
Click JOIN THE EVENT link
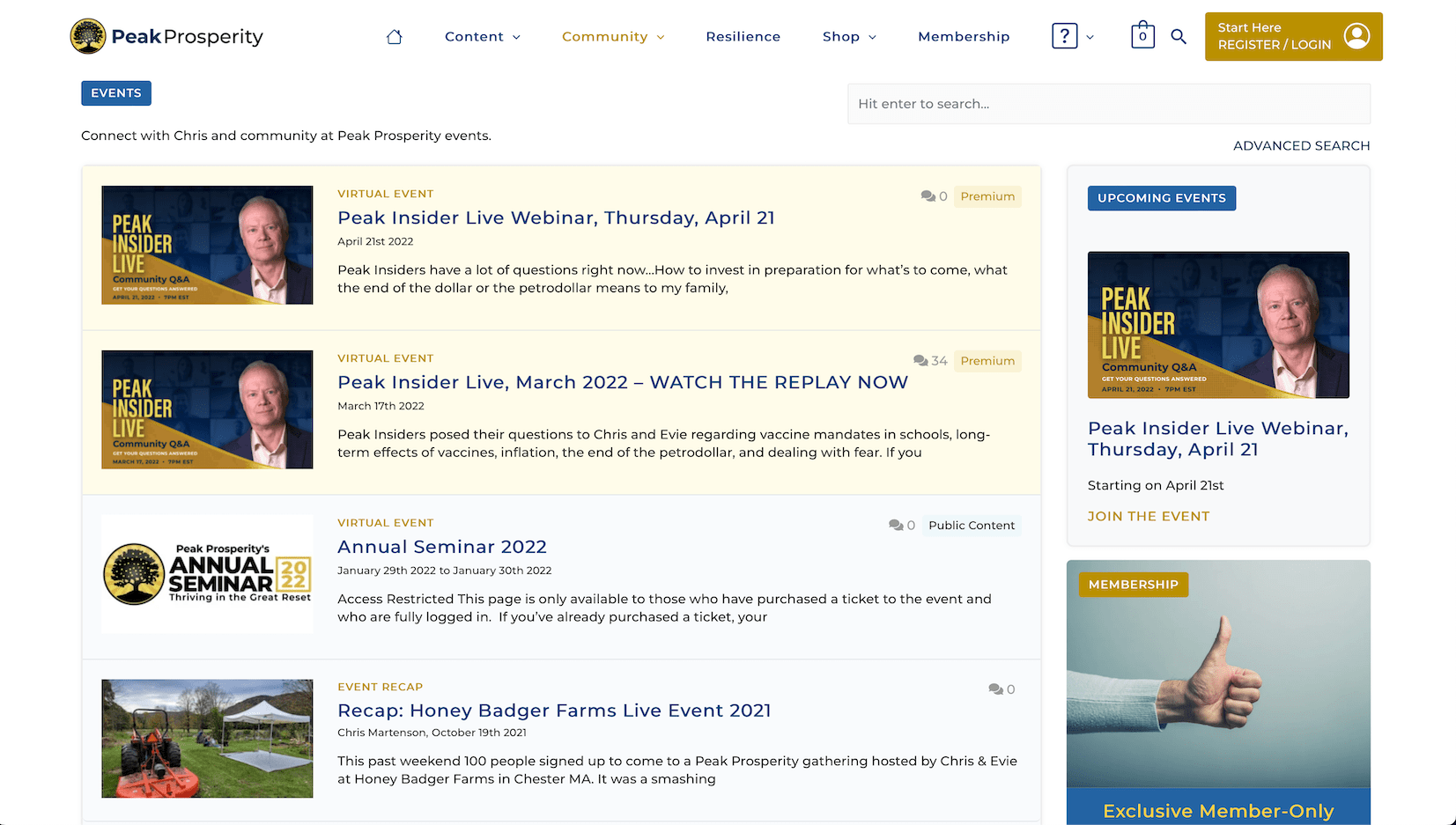click(1148, 517)
